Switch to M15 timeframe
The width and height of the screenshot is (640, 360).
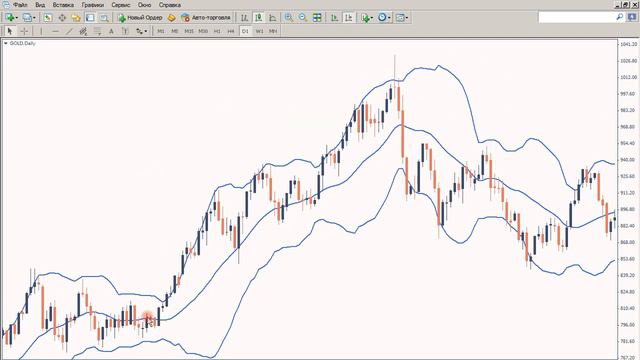189,31
